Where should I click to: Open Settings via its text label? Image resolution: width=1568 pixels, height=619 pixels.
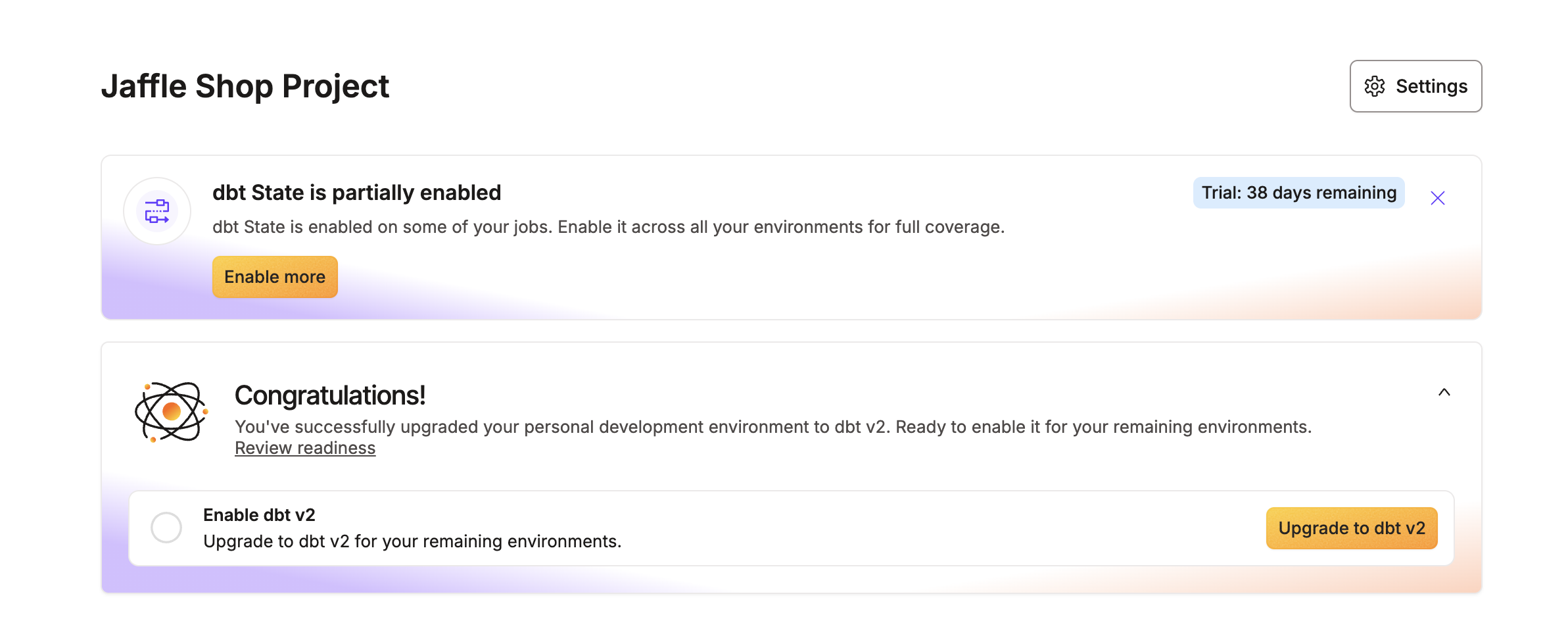point(1432,86)
